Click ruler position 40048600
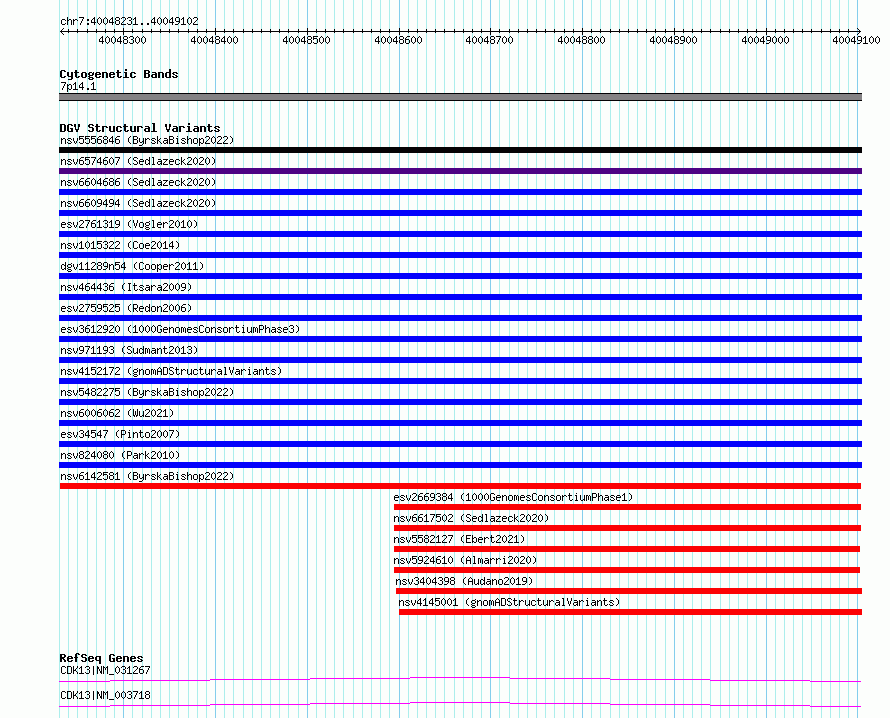Screen dimensions: 890x718 (x=398, y=40)
